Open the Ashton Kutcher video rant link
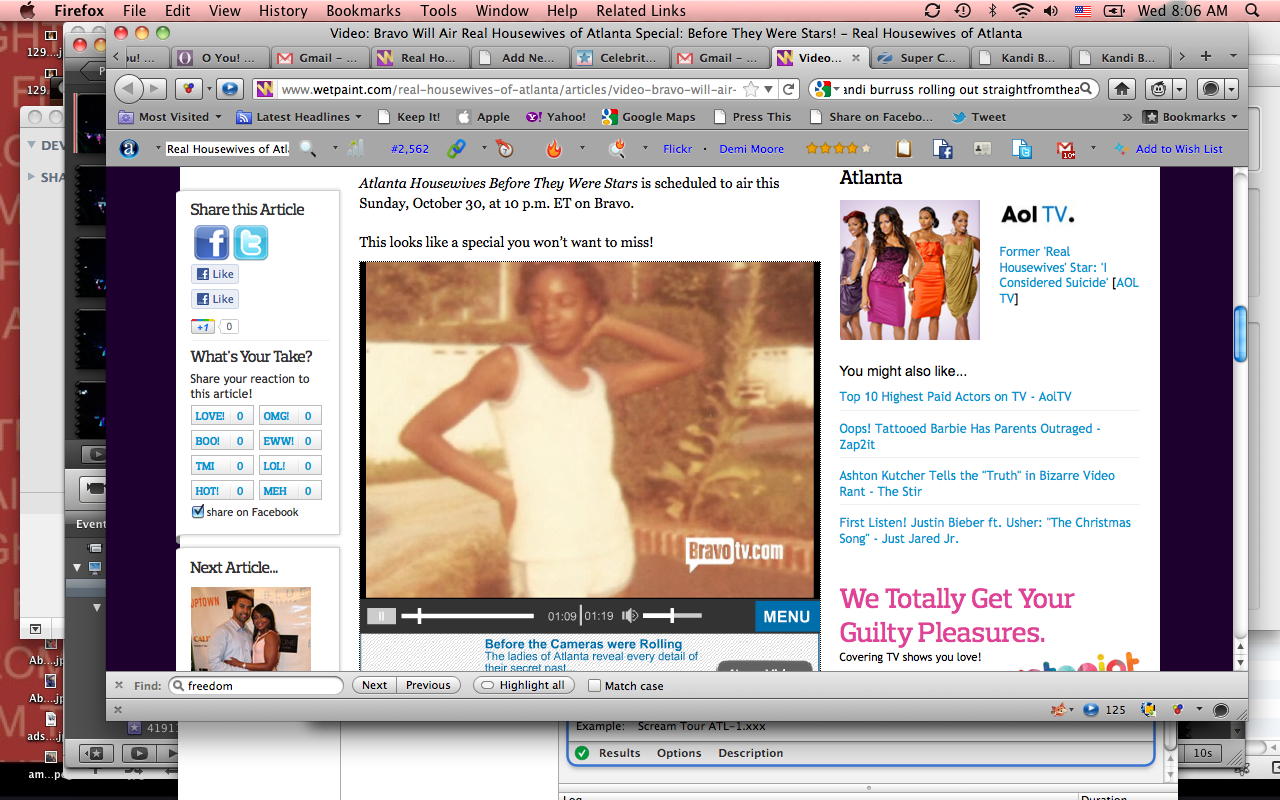 tap(976, 483)
